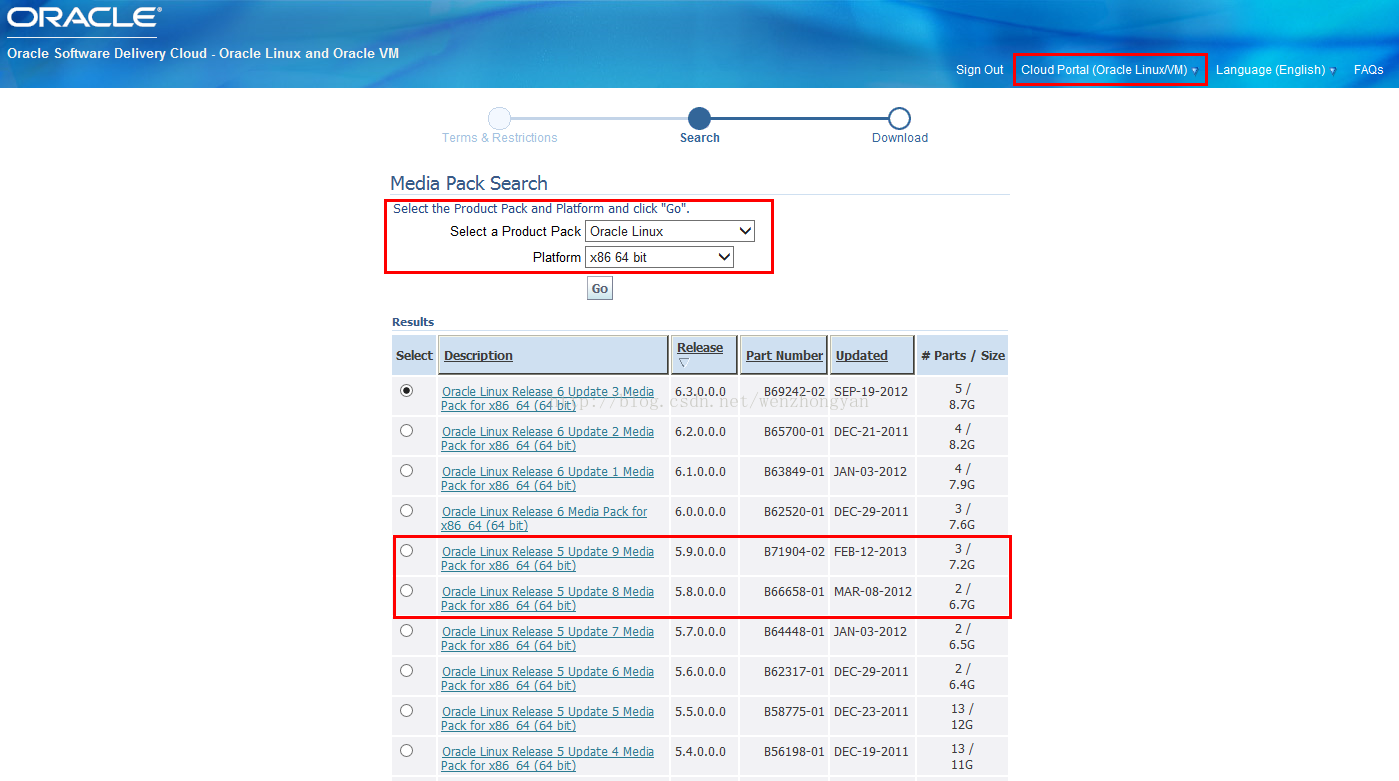Select the Search step circle
Image resolution: width=1399 pixels, height=781 pixels.
pos(700,119)
